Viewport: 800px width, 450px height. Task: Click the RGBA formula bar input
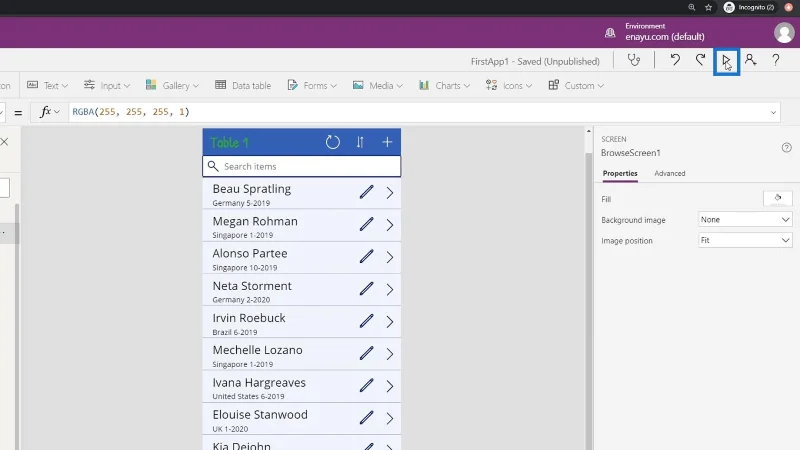pyautogui.click(x=418, y=112)
